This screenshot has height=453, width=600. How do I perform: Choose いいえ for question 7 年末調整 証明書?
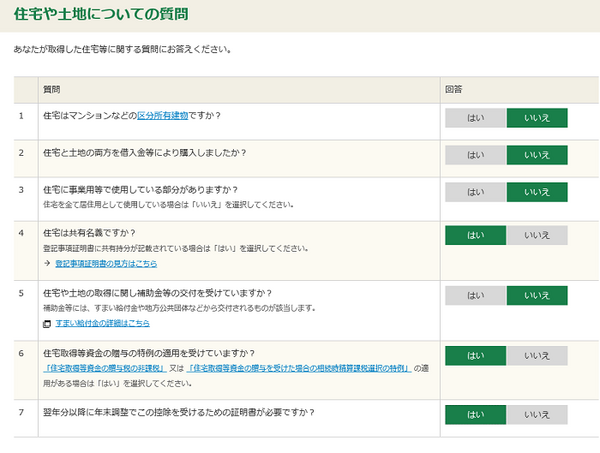point(537,415)
